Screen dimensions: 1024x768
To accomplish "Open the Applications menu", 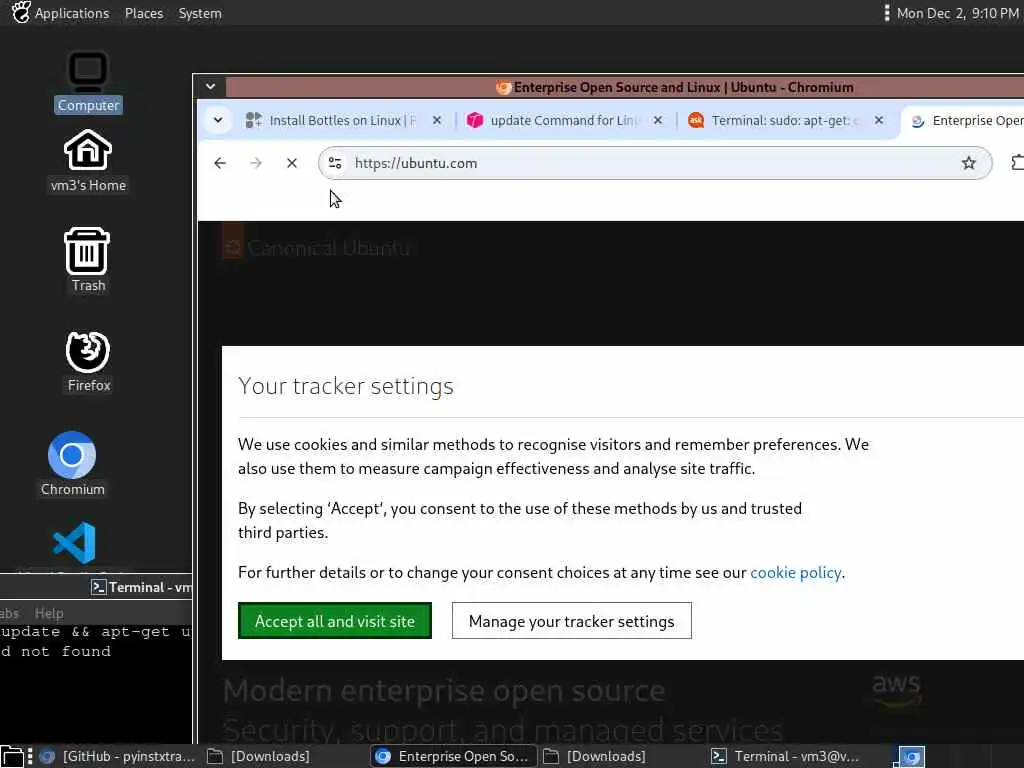I will 61,13.
